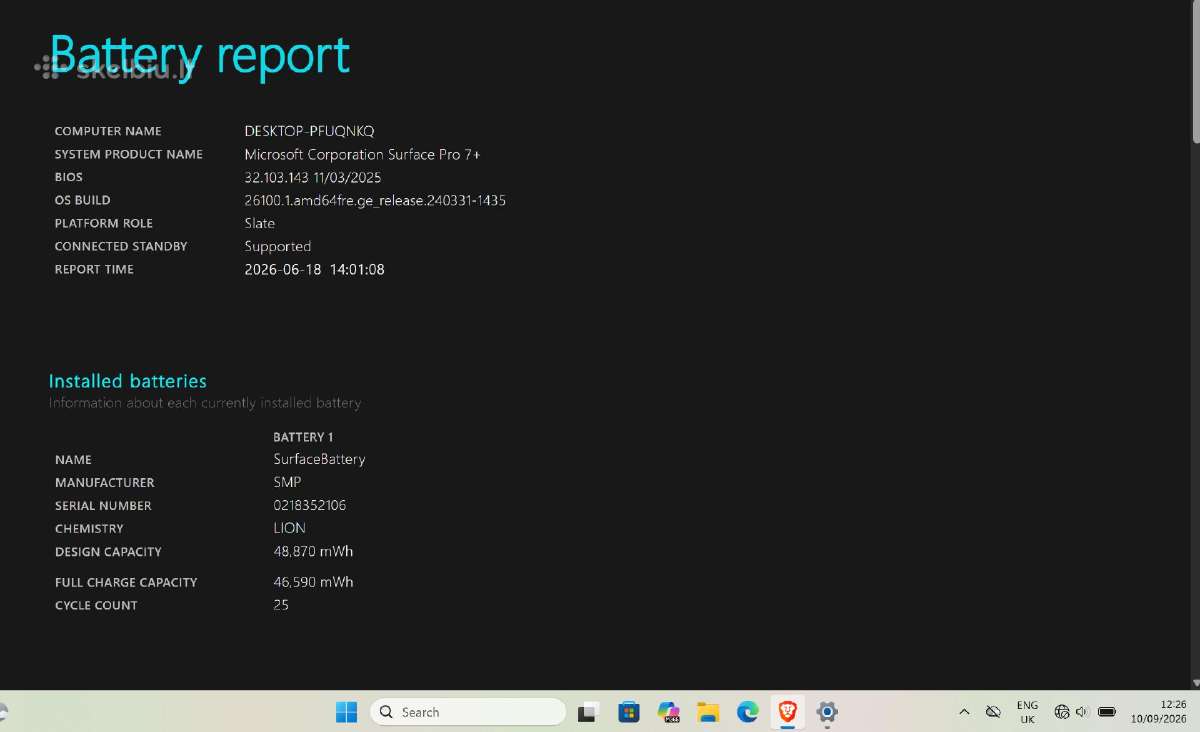Viewport: 1200px width, 732px height.
Task: Launch Microsoft Edge from the taskbar
Action: (x=747, y=712)
